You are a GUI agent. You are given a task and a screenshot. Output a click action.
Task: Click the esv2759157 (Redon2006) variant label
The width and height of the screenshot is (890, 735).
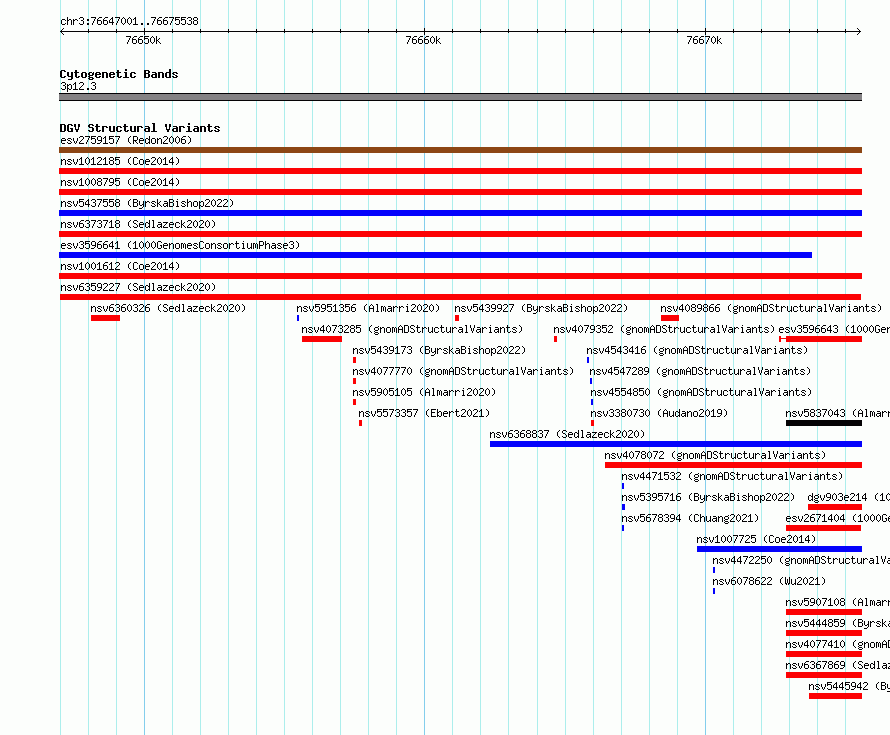pos(126,140)
